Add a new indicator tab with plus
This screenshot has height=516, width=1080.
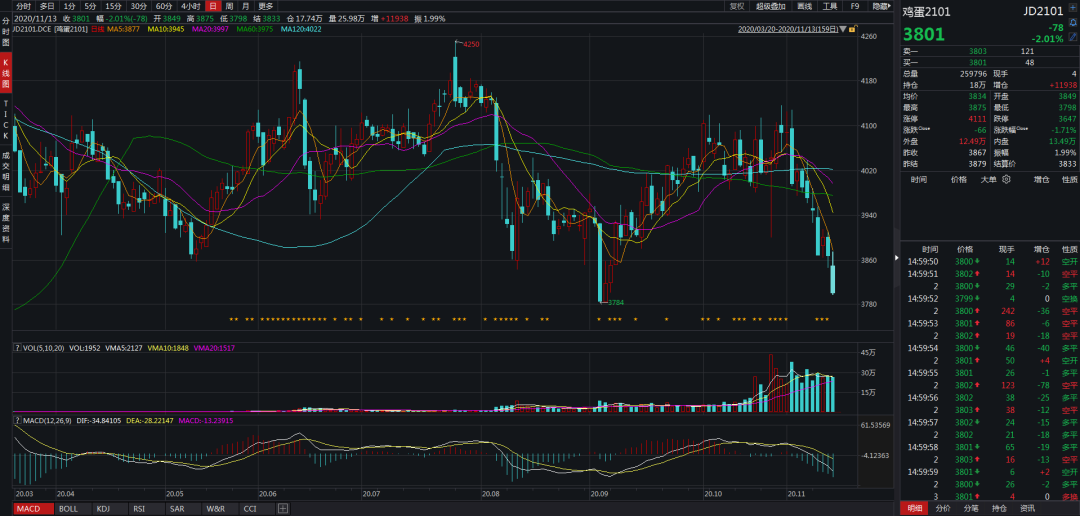[282, 509]
